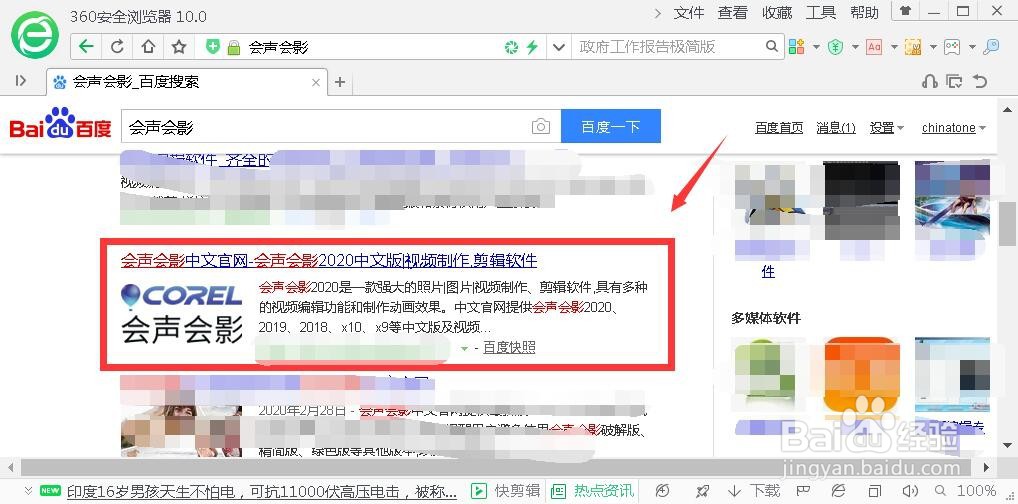Open the 百度快照 link

pyautogui.click(x=510, y=347)
